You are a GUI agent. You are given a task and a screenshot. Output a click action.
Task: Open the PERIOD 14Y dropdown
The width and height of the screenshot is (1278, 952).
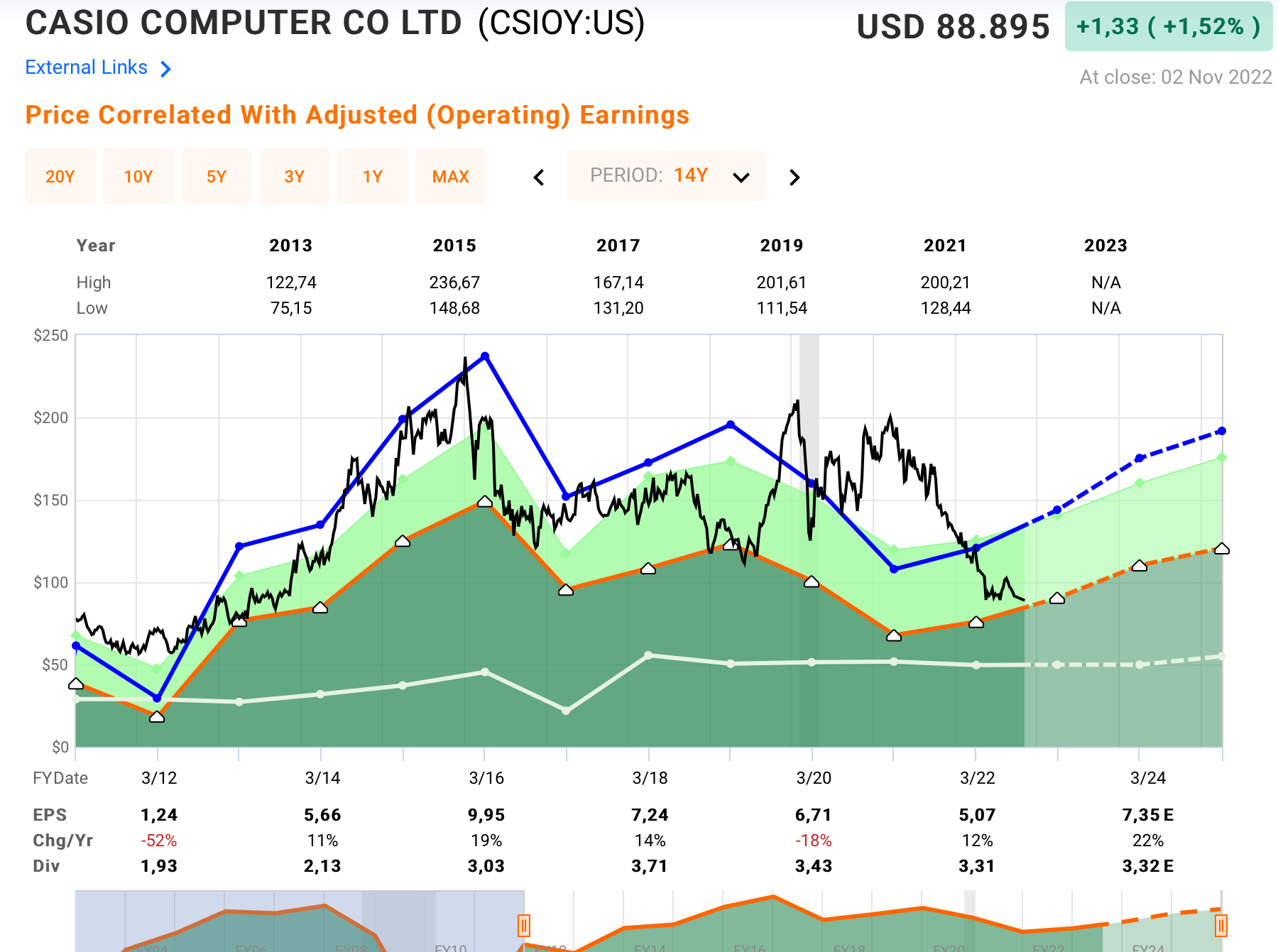tap(666, 176)
